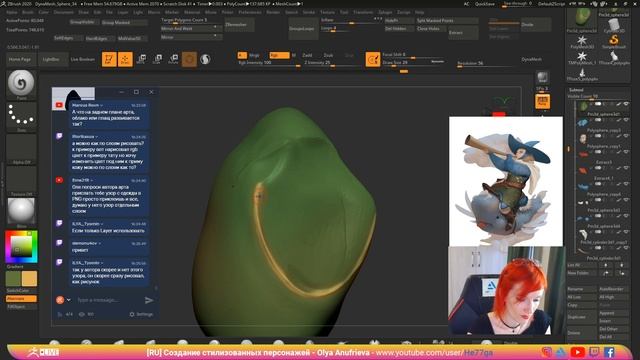Open the Preferences menu

tap(250, 12)
